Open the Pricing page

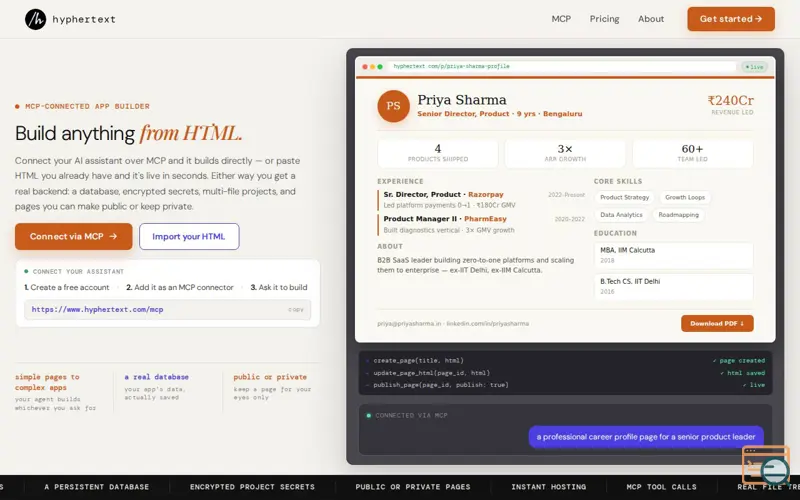tap(604, 19)
